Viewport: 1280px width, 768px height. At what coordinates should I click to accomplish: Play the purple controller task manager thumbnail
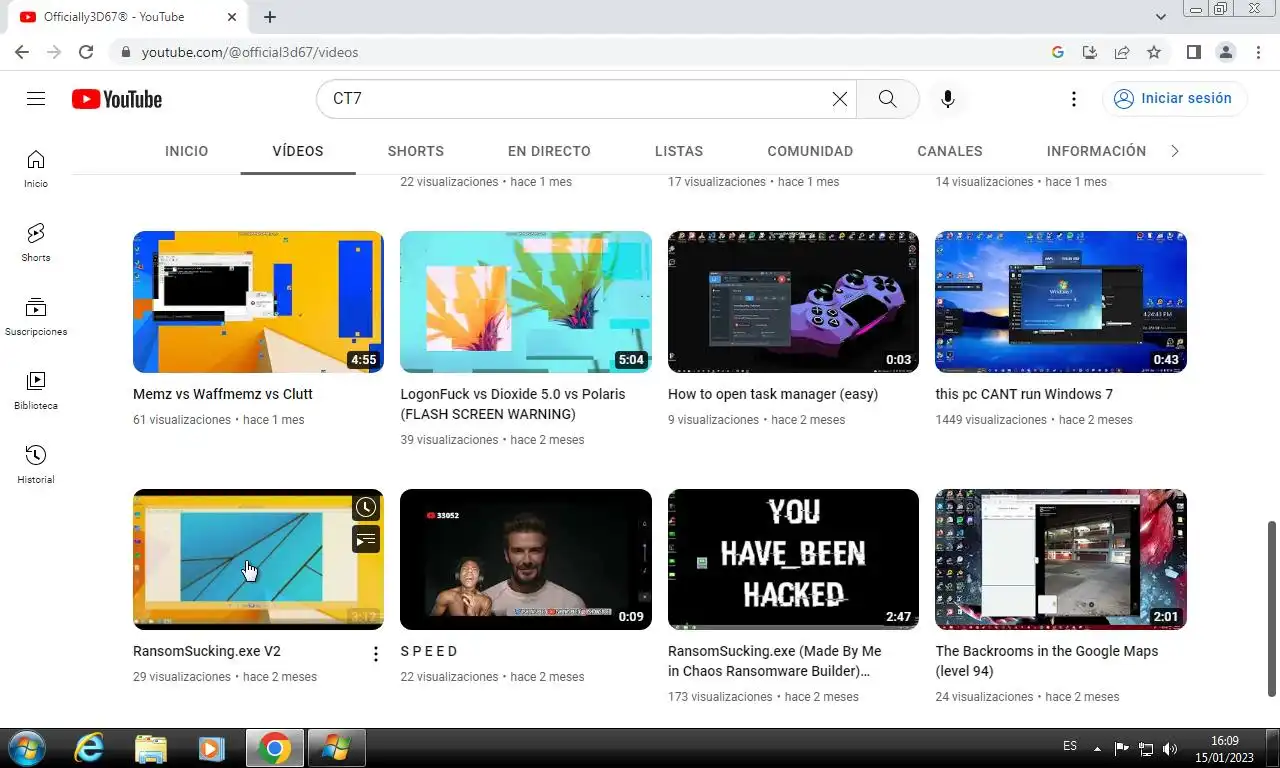793,302
